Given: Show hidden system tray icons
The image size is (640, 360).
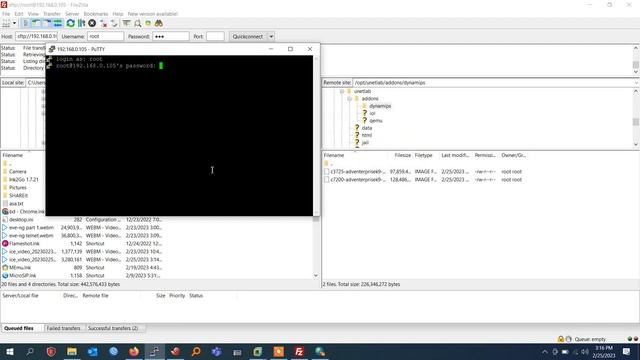Looking at the screenshot, I should [544, 352].
